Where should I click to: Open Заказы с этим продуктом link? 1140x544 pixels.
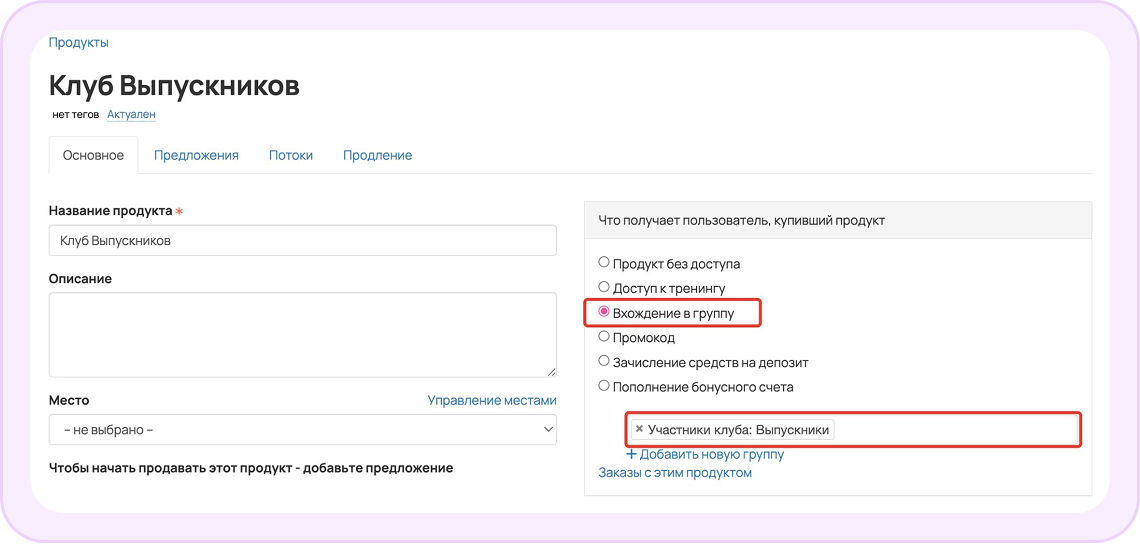click(x=675, y=473)
